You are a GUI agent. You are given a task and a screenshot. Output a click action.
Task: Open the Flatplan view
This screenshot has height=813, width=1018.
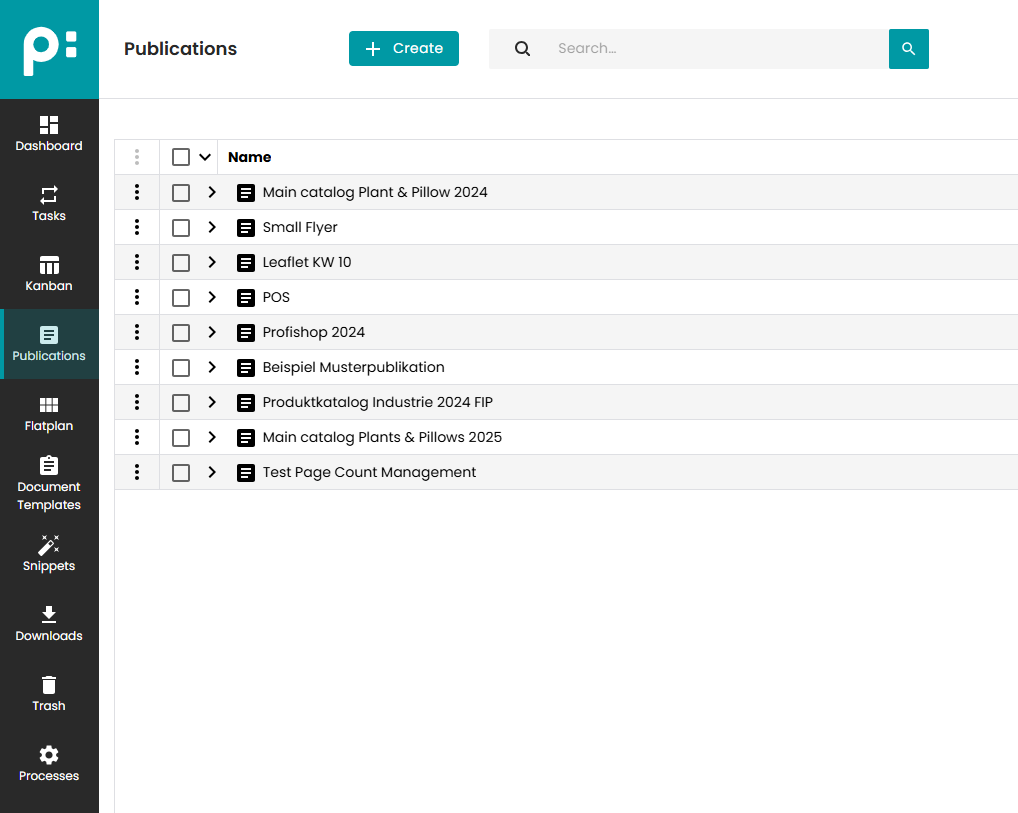(49, 413)
